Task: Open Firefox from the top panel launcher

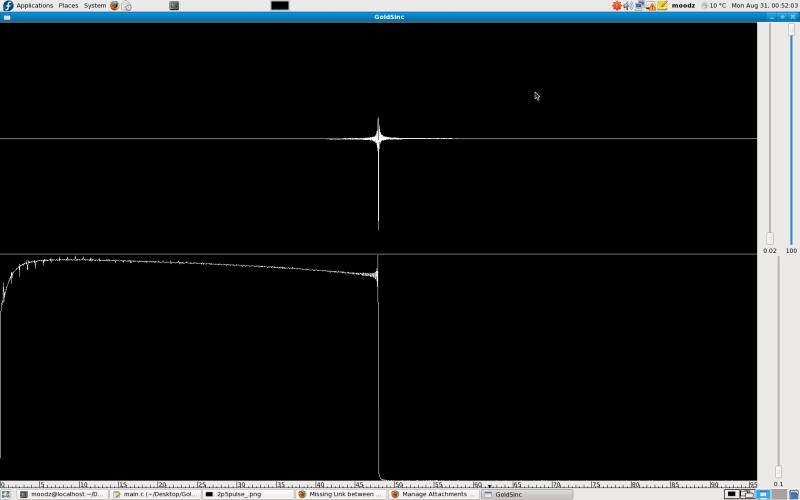Action: click(114, 5)
